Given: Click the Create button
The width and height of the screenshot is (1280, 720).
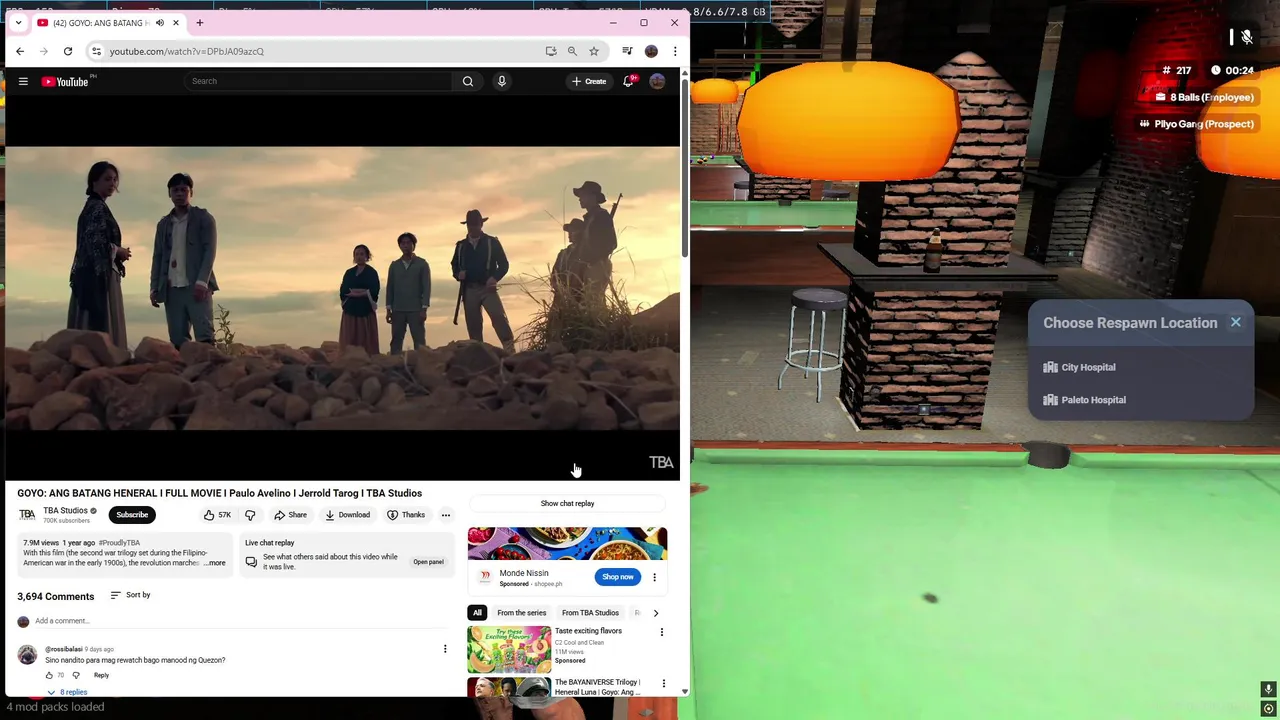Looking at the screenshot, I should (x=589, y=81).
